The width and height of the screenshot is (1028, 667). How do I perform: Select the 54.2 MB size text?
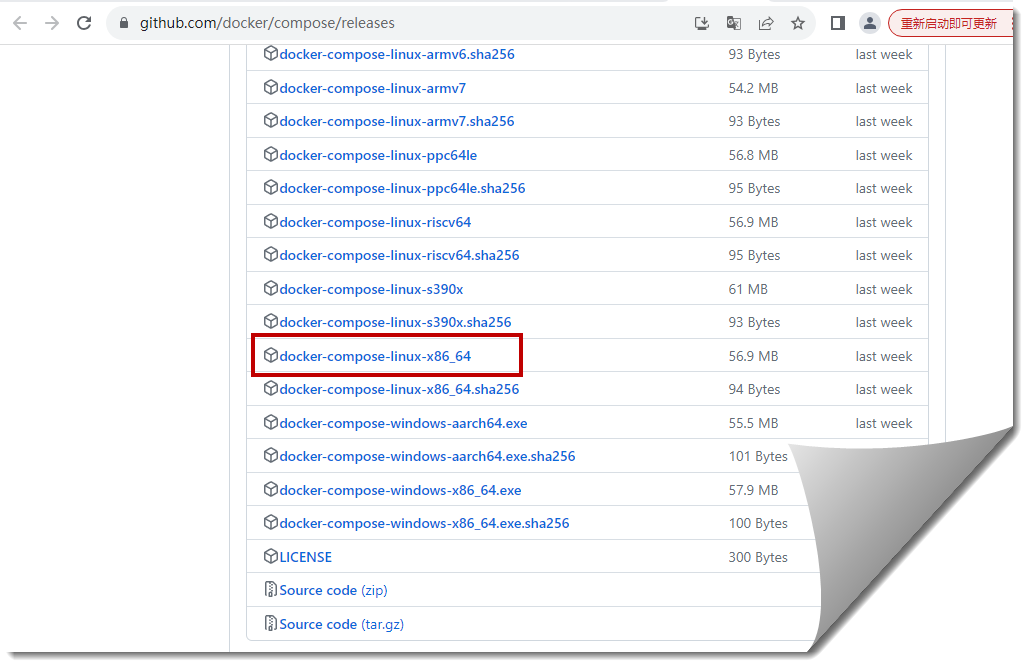[x=753, y=89]
